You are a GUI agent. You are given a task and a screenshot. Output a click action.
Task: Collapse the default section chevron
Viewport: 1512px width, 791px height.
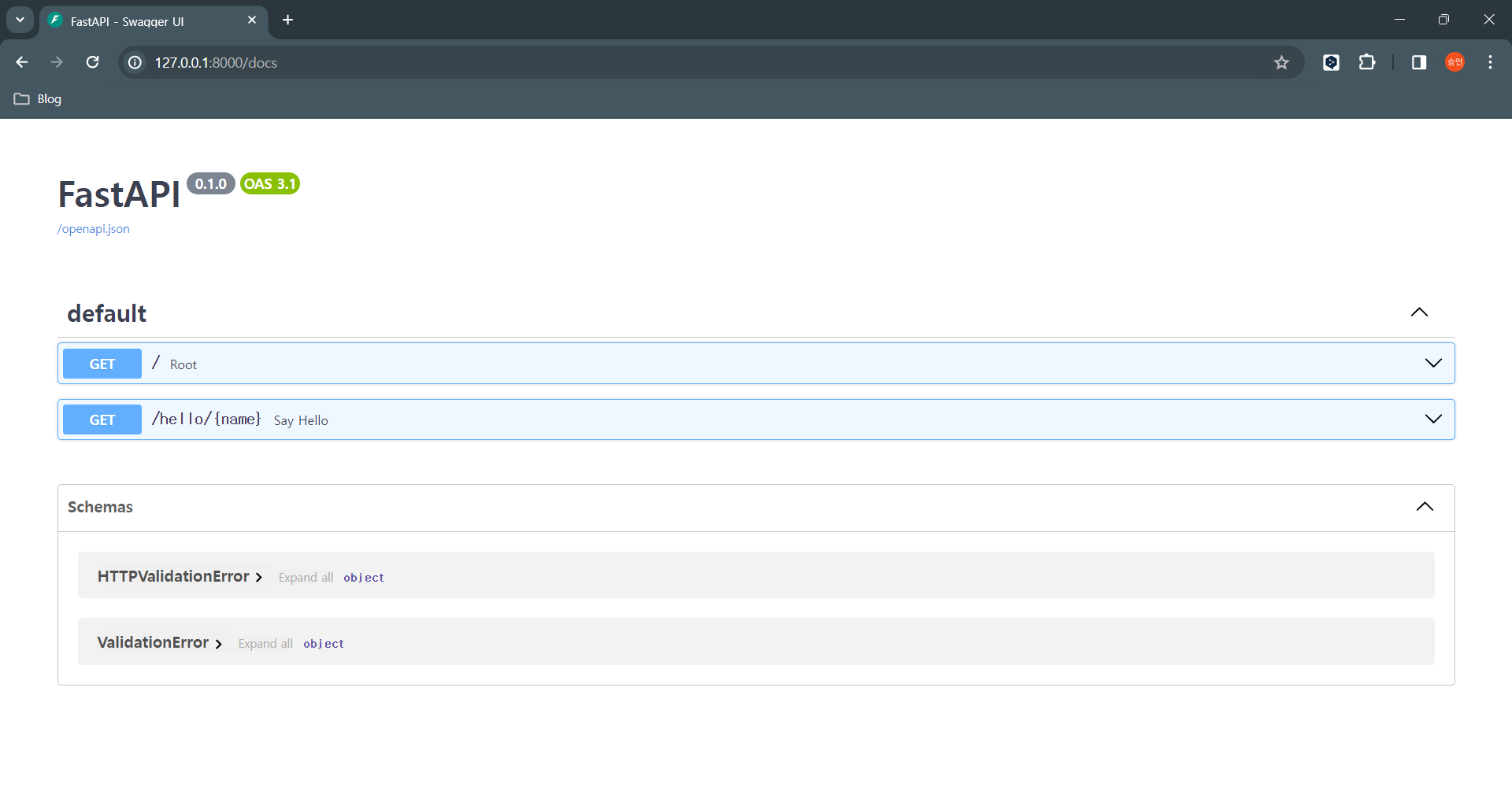[x=1419, y=312]
